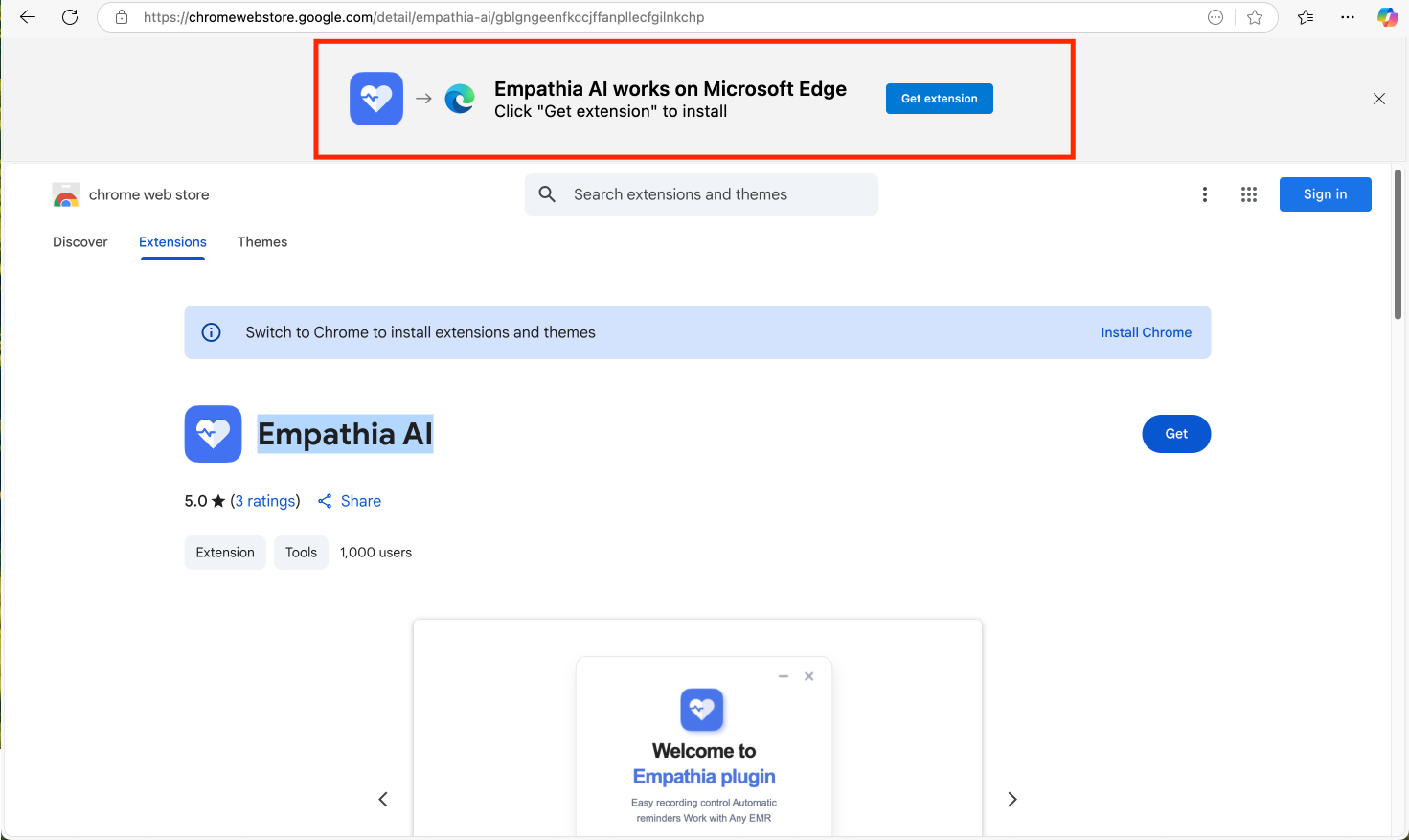This screenshot has width=1409, height=840.
Task: Click Get extension in the Edge banner
Action: point(940,99)
